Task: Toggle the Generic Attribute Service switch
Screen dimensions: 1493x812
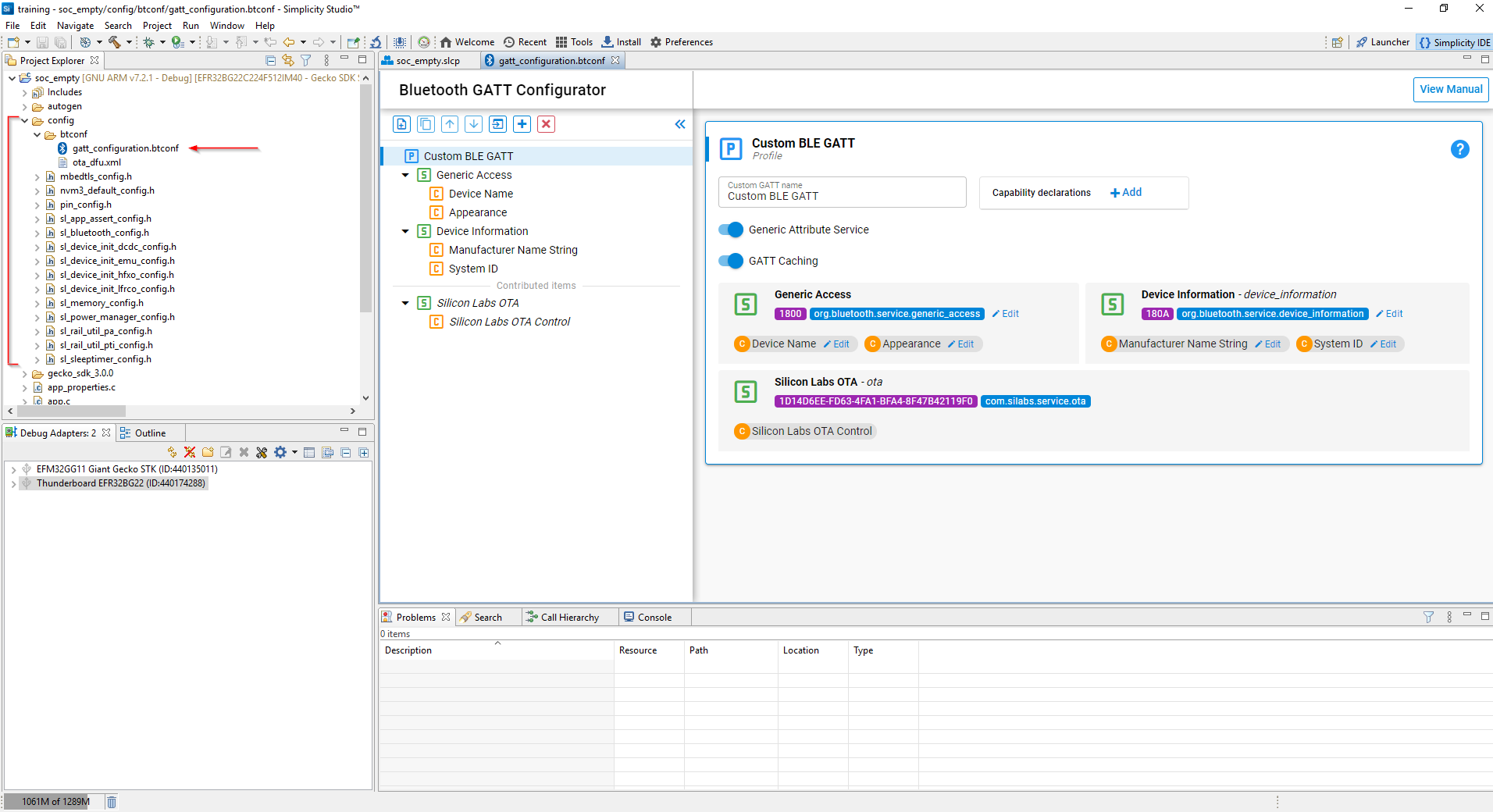Action: pos(731,230)
